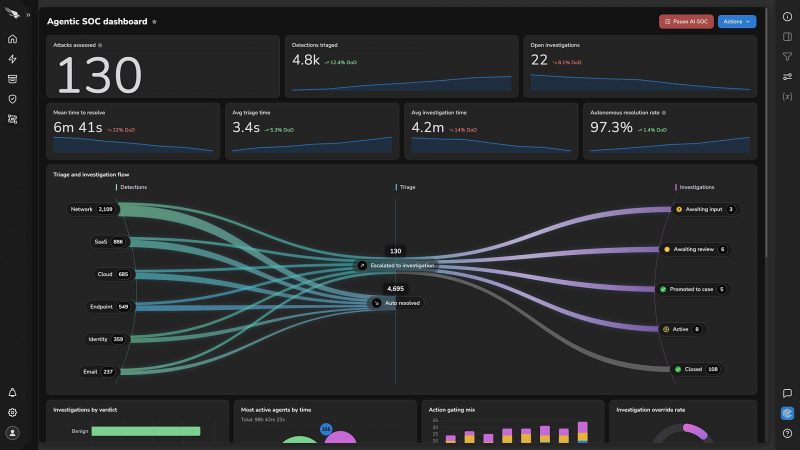This screenshot has width=800, height=450.
Task: Open the Actions dropdown
Action: pos(737,21)
